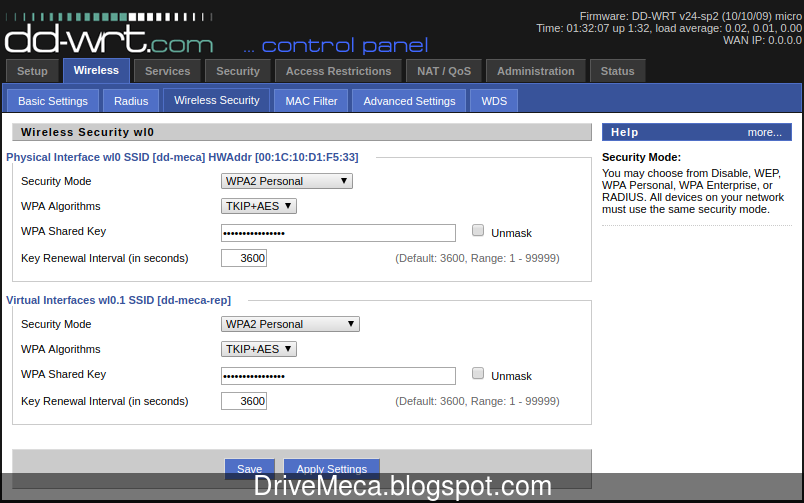Image resolution: width=804 pixels, height=503 pixels.
Task: Click the Security Mode: help heading
Action: [x=641, y=157]
